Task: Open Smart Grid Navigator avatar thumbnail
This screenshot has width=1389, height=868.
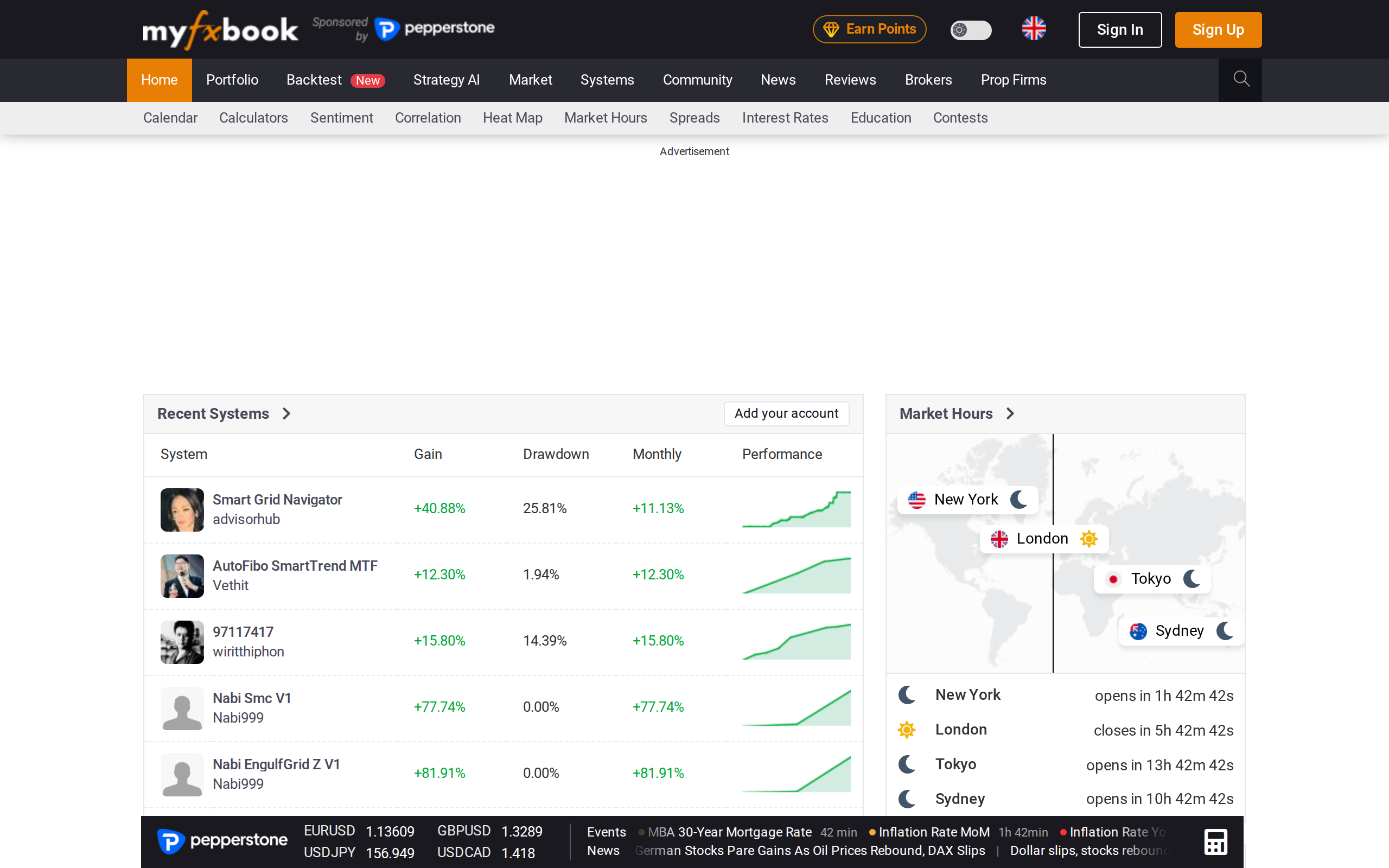Action: (182, 510)
